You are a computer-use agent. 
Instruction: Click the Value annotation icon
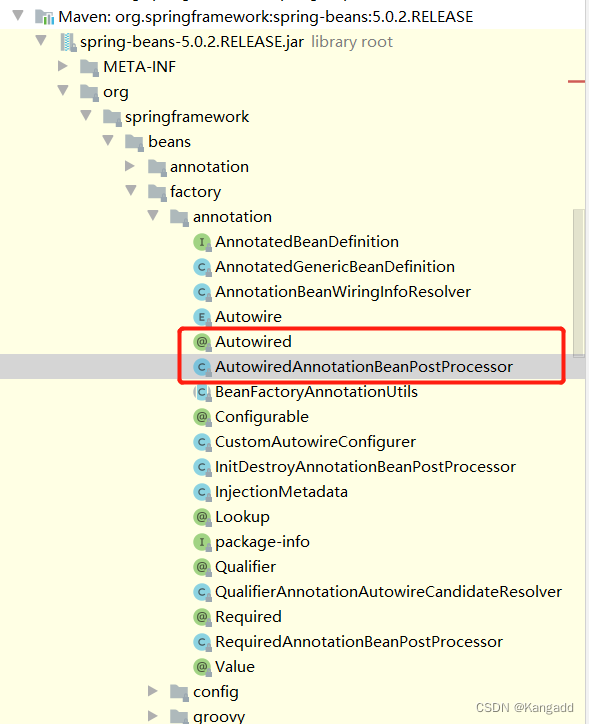pos(202,667)
